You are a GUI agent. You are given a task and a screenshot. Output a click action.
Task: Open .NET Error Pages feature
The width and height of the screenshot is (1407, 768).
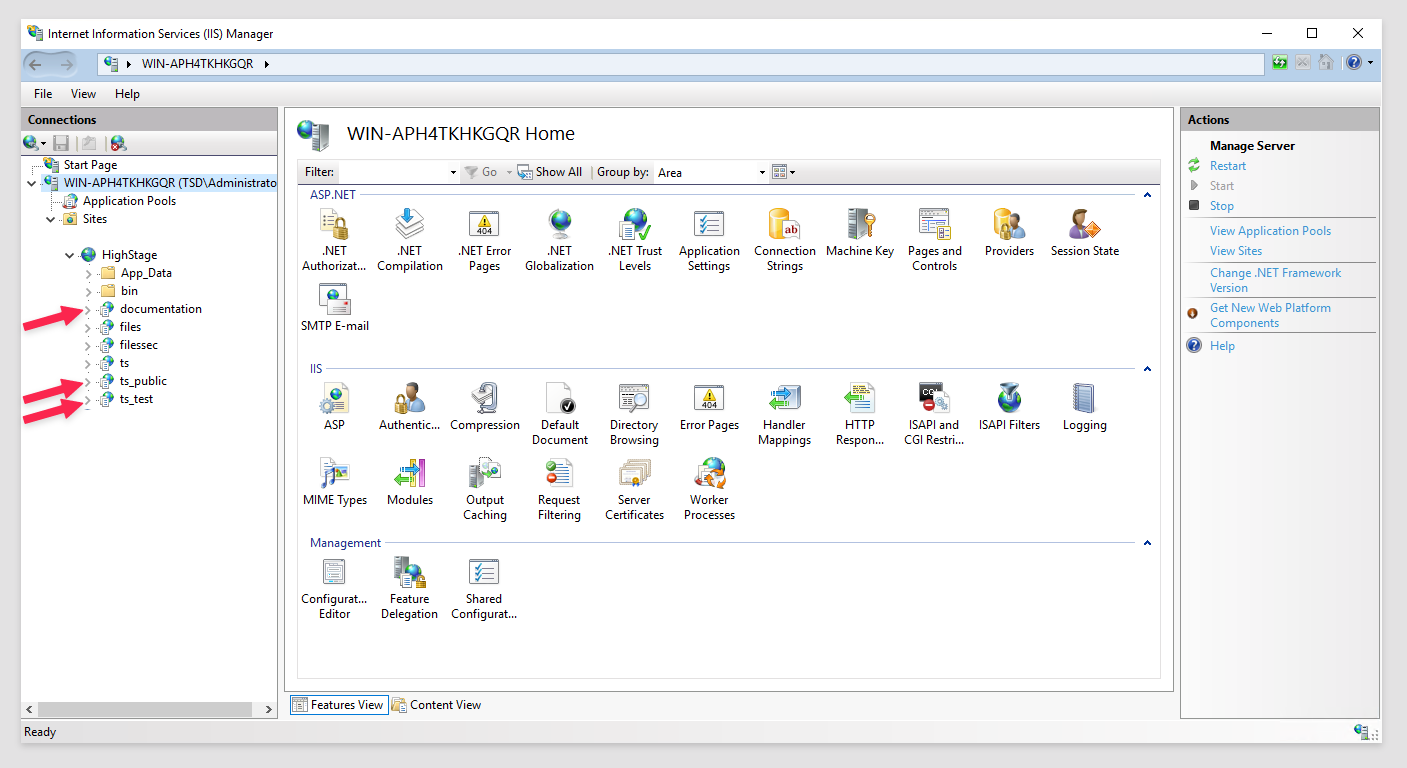[484, 240]
